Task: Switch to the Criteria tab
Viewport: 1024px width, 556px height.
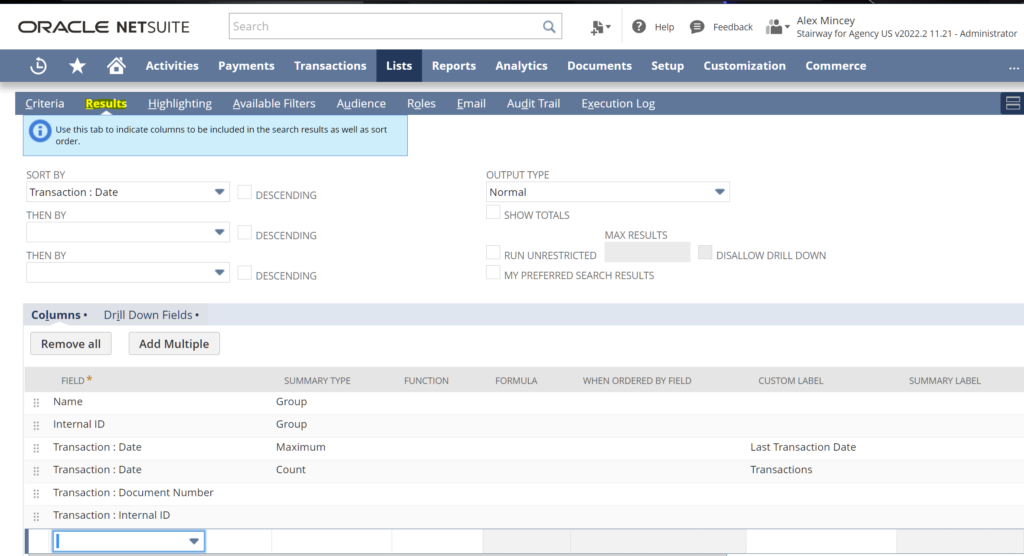Action: click(x=44, y=103)
